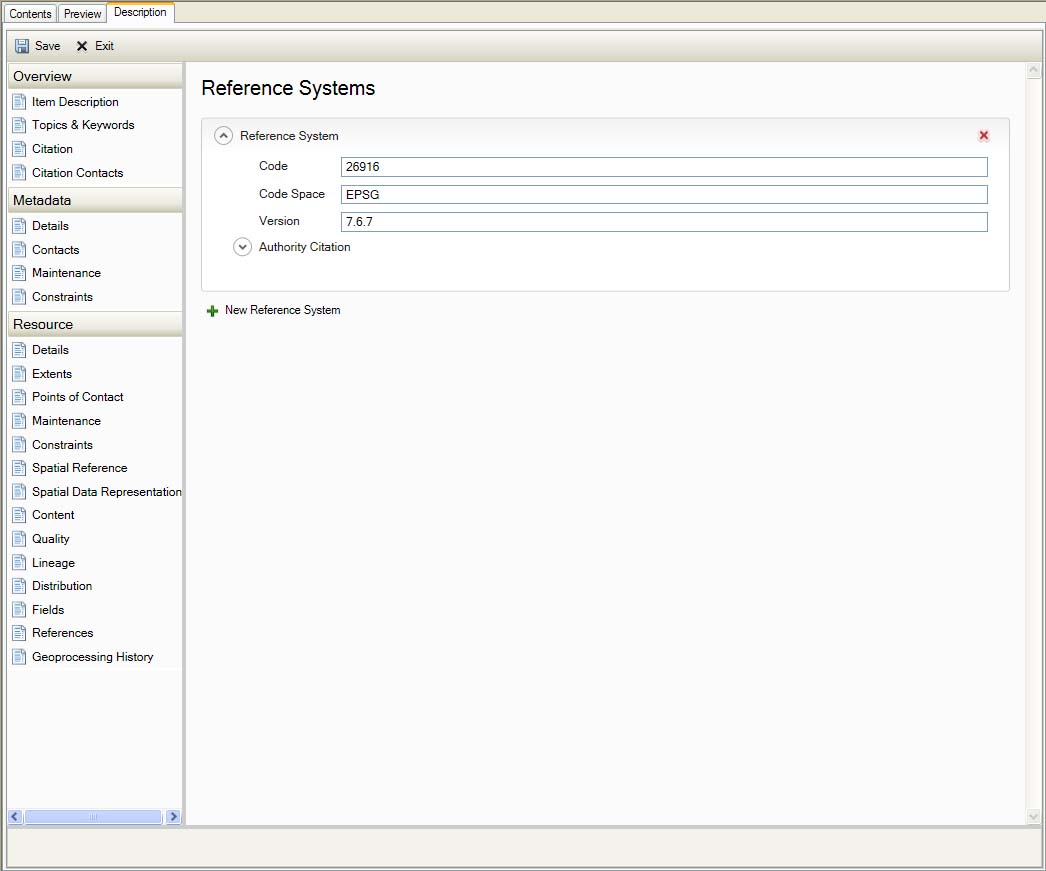Delete the Reference System with red X
The height and width of the screenshot is (871, 1046).
(x=984, y=136)
